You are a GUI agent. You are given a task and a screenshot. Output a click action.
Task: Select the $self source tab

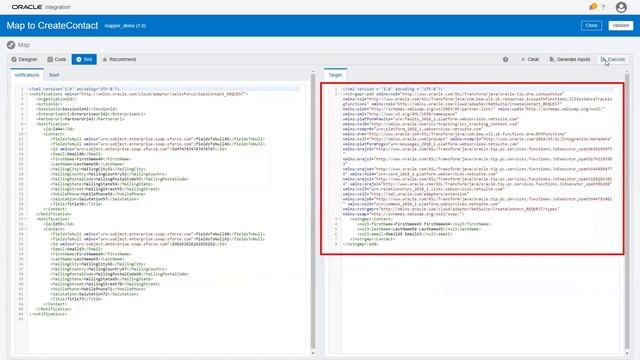pos(54,75)
